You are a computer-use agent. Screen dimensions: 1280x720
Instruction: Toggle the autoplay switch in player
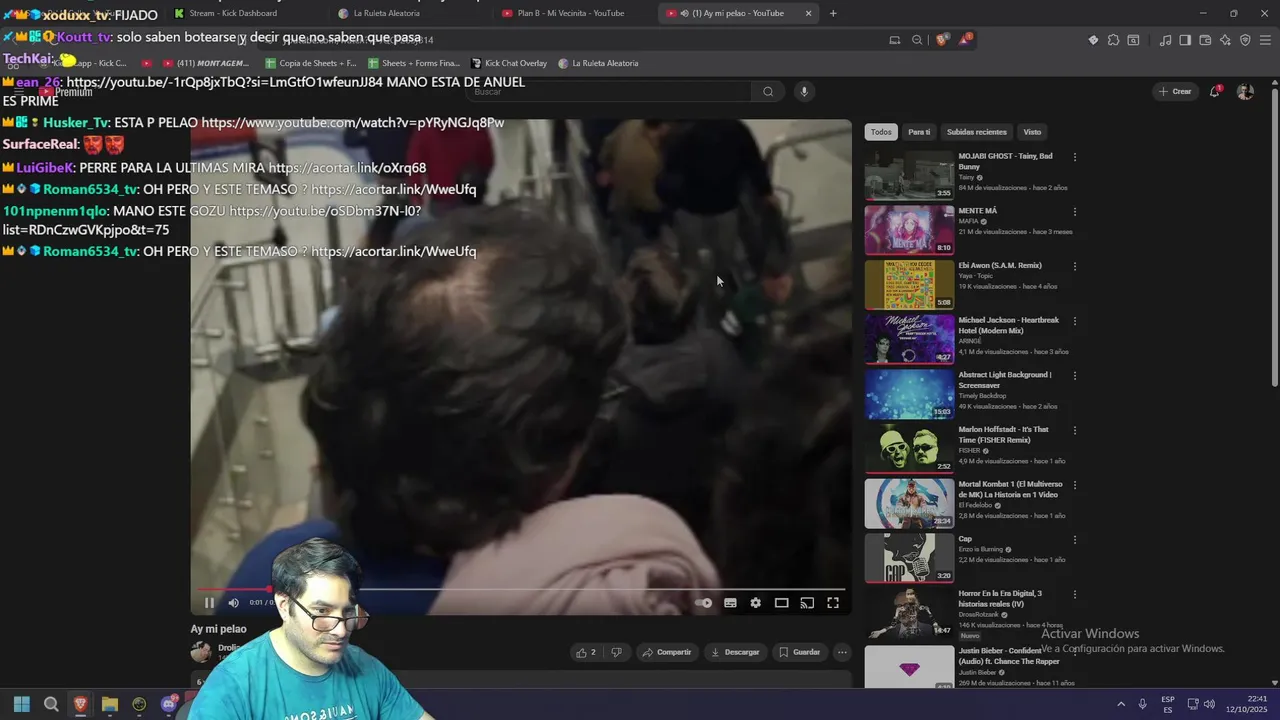(704, 603)
